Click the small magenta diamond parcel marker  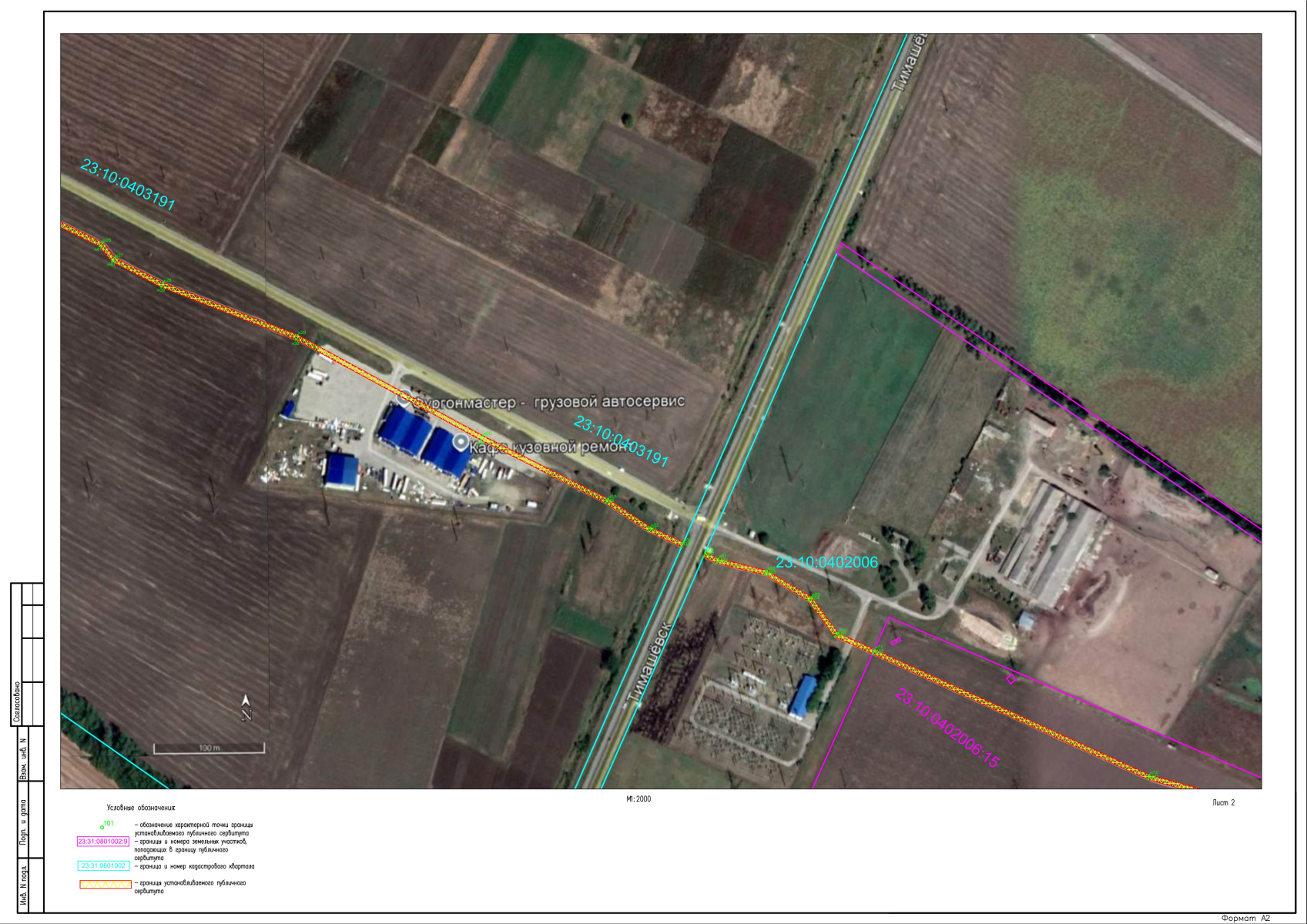pos(1011,679)
